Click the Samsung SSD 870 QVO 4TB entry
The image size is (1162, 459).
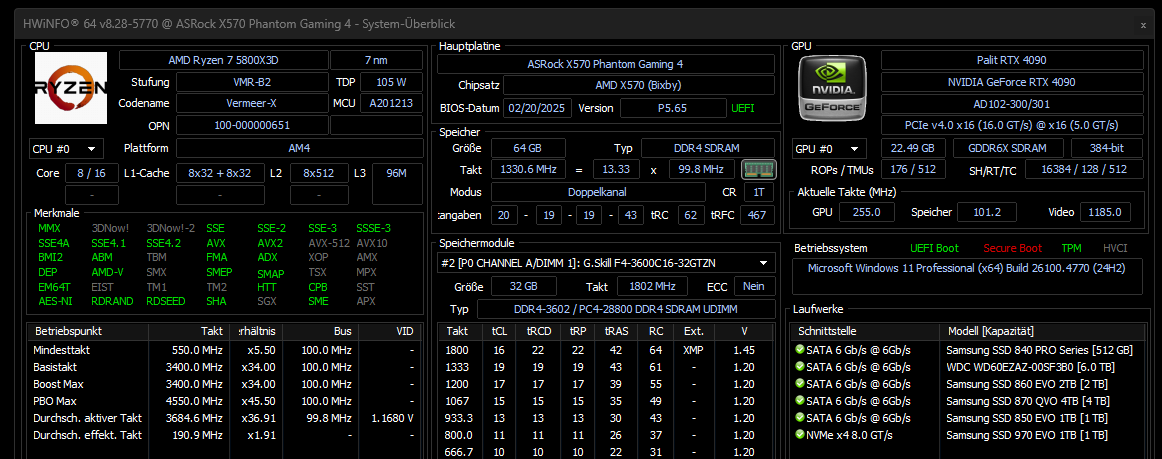[1028, 401]
